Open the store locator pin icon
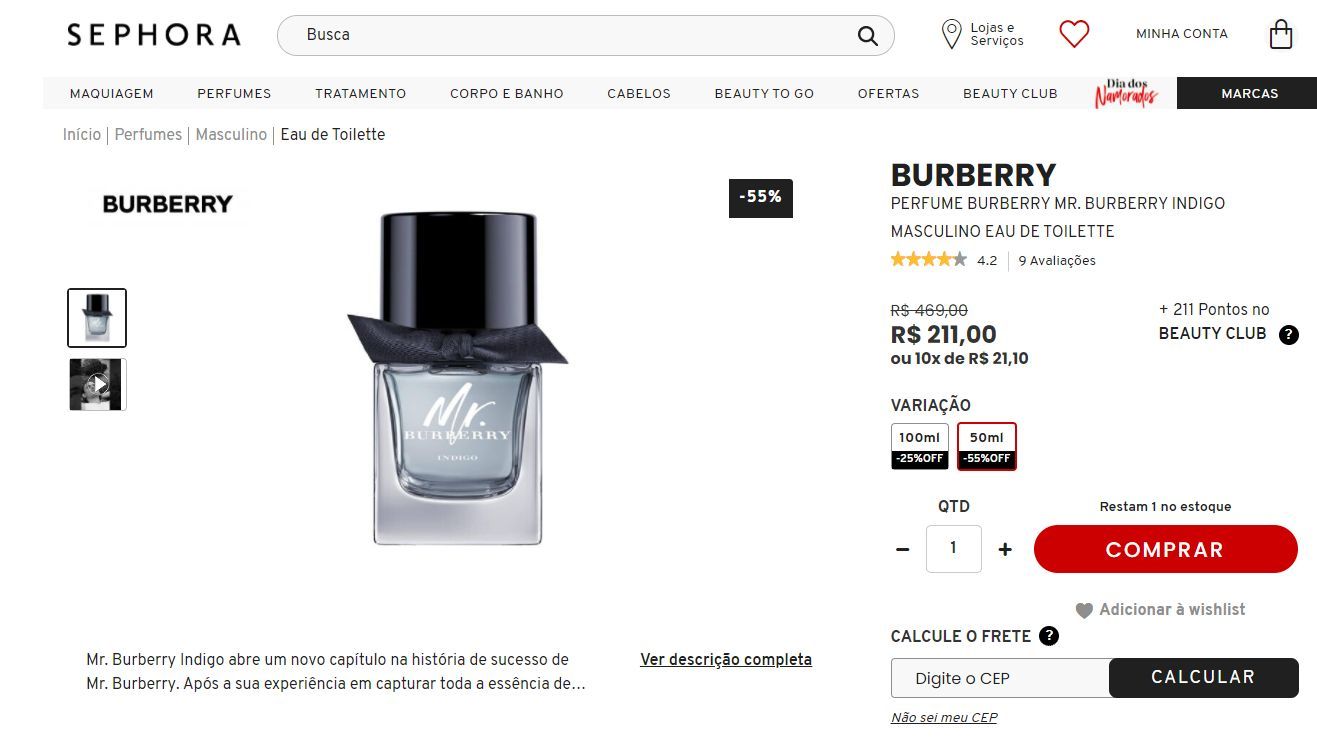 952,35
